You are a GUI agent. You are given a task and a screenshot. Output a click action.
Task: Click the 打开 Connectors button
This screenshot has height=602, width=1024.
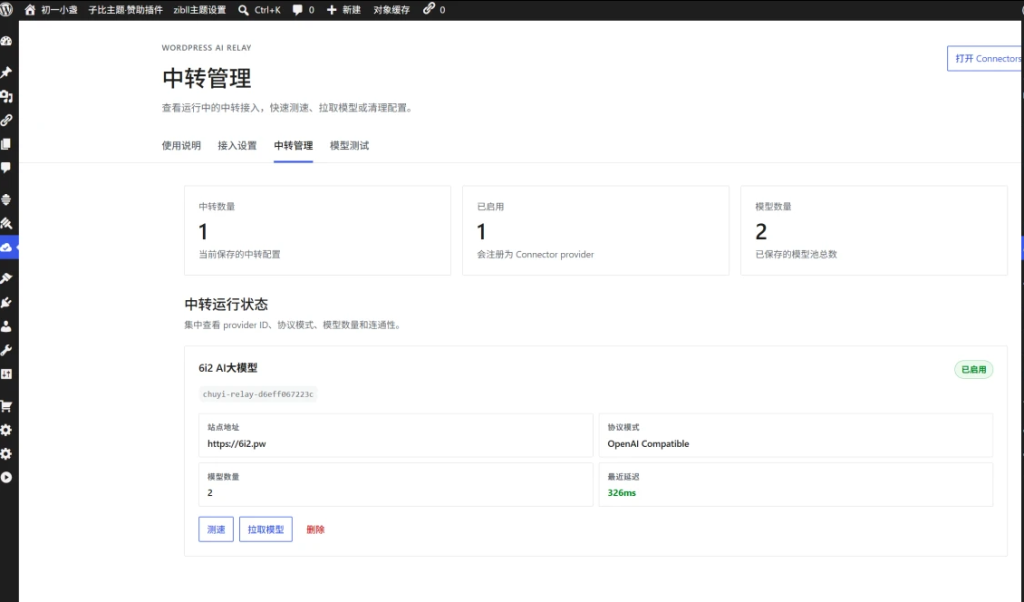click(x=985, y=59)
